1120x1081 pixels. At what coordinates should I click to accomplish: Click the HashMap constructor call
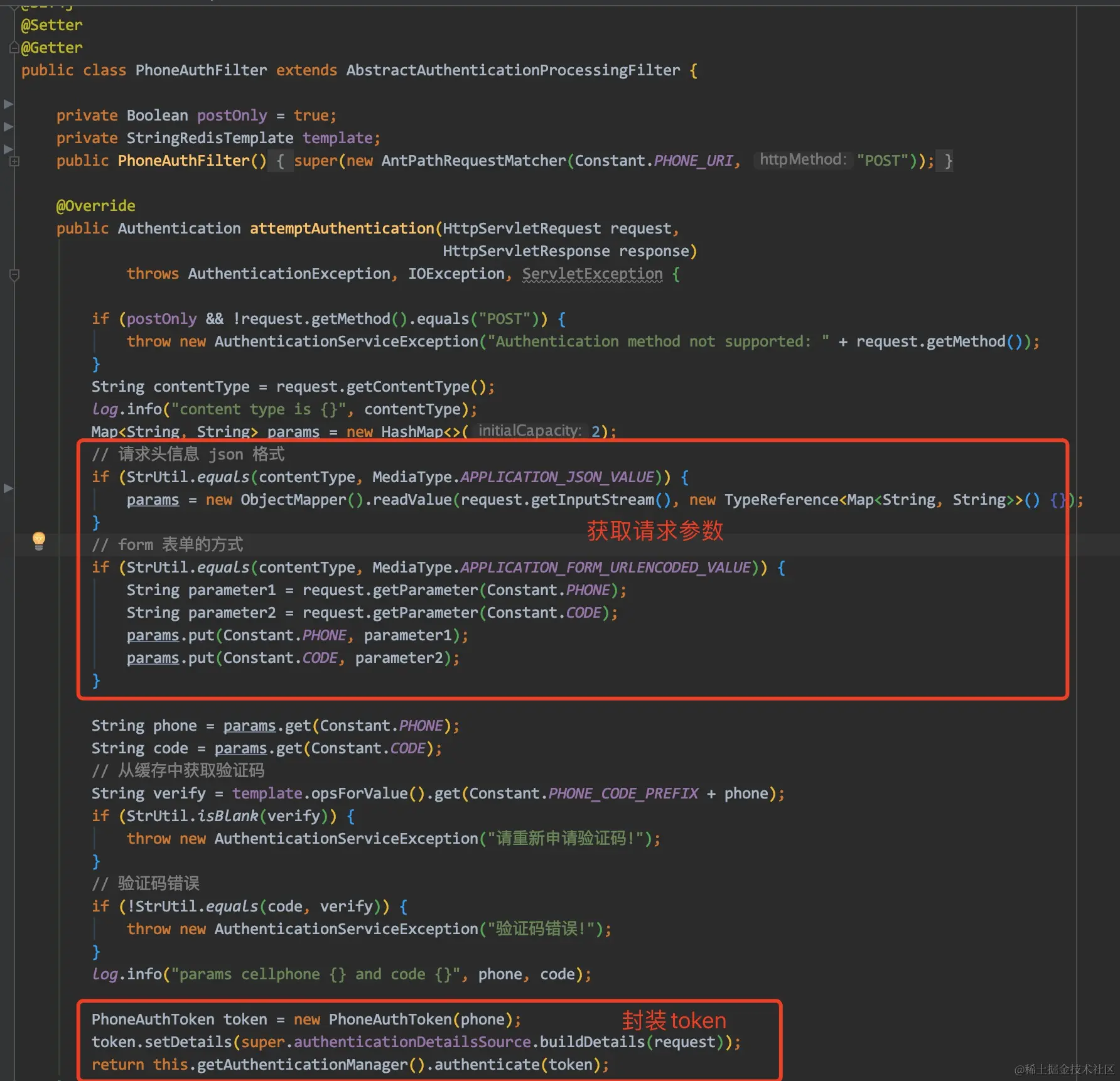[x=412, y=432]
